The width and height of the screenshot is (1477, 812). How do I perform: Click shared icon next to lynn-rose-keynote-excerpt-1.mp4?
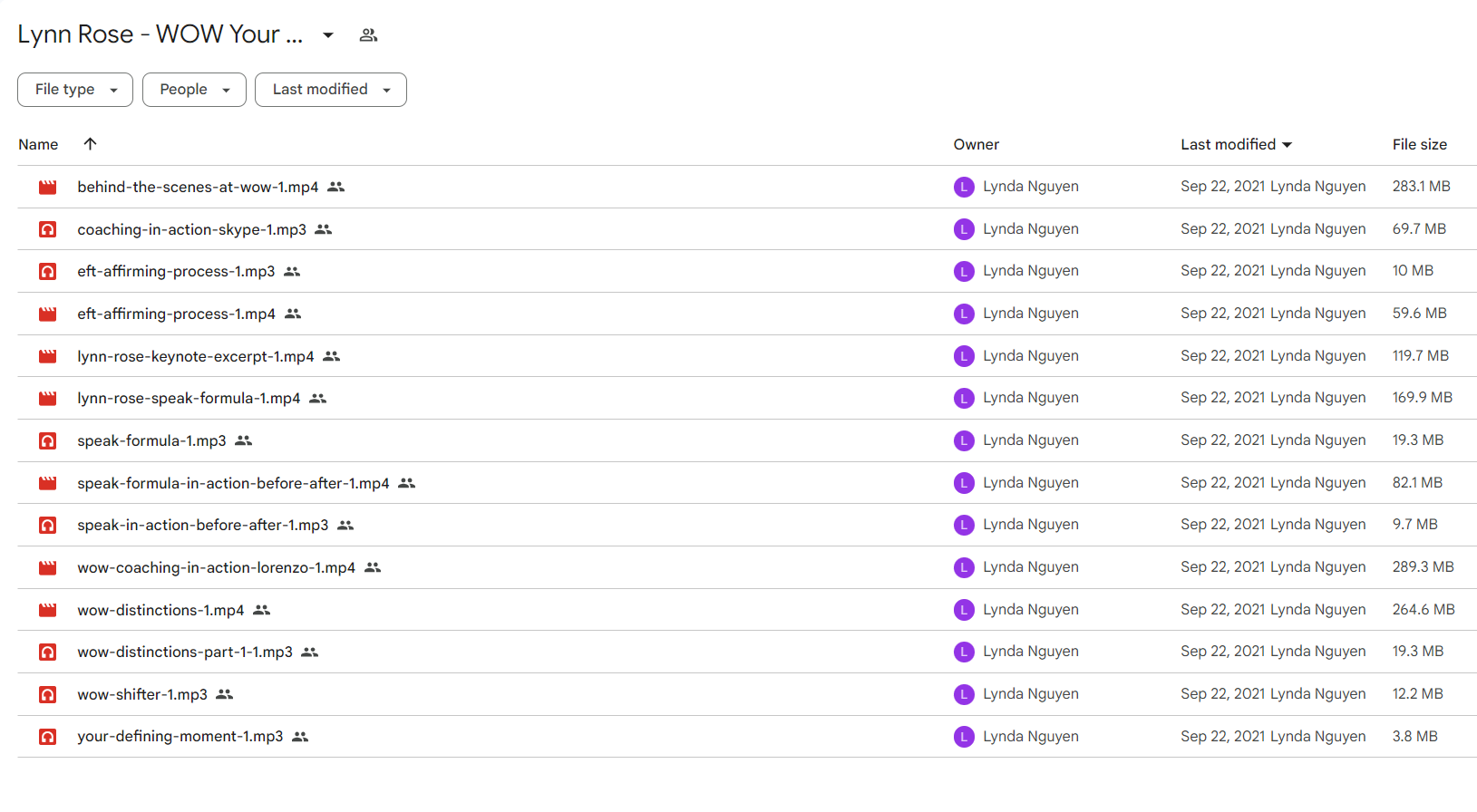point(332,356)
